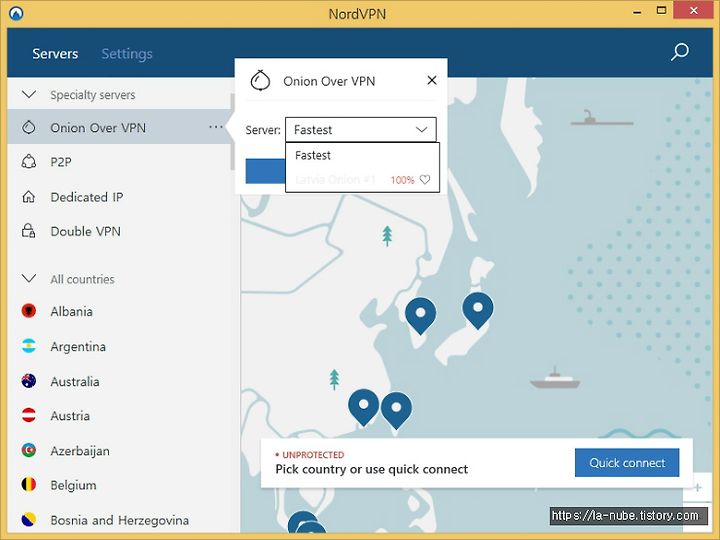Viewport: 720px width, 540px height.
Task: Click the Onion Over VPN sidebar icon
Action: (x=28, y=127)
